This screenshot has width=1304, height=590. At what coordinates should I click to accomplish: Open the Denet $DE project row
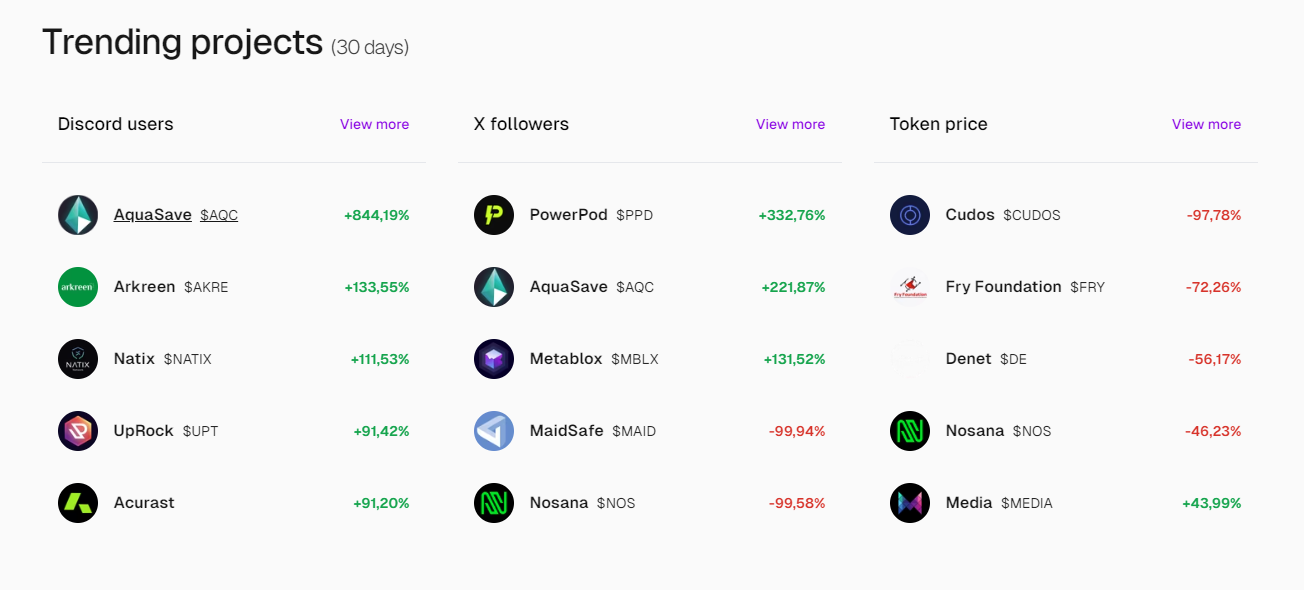[1066, 359]
